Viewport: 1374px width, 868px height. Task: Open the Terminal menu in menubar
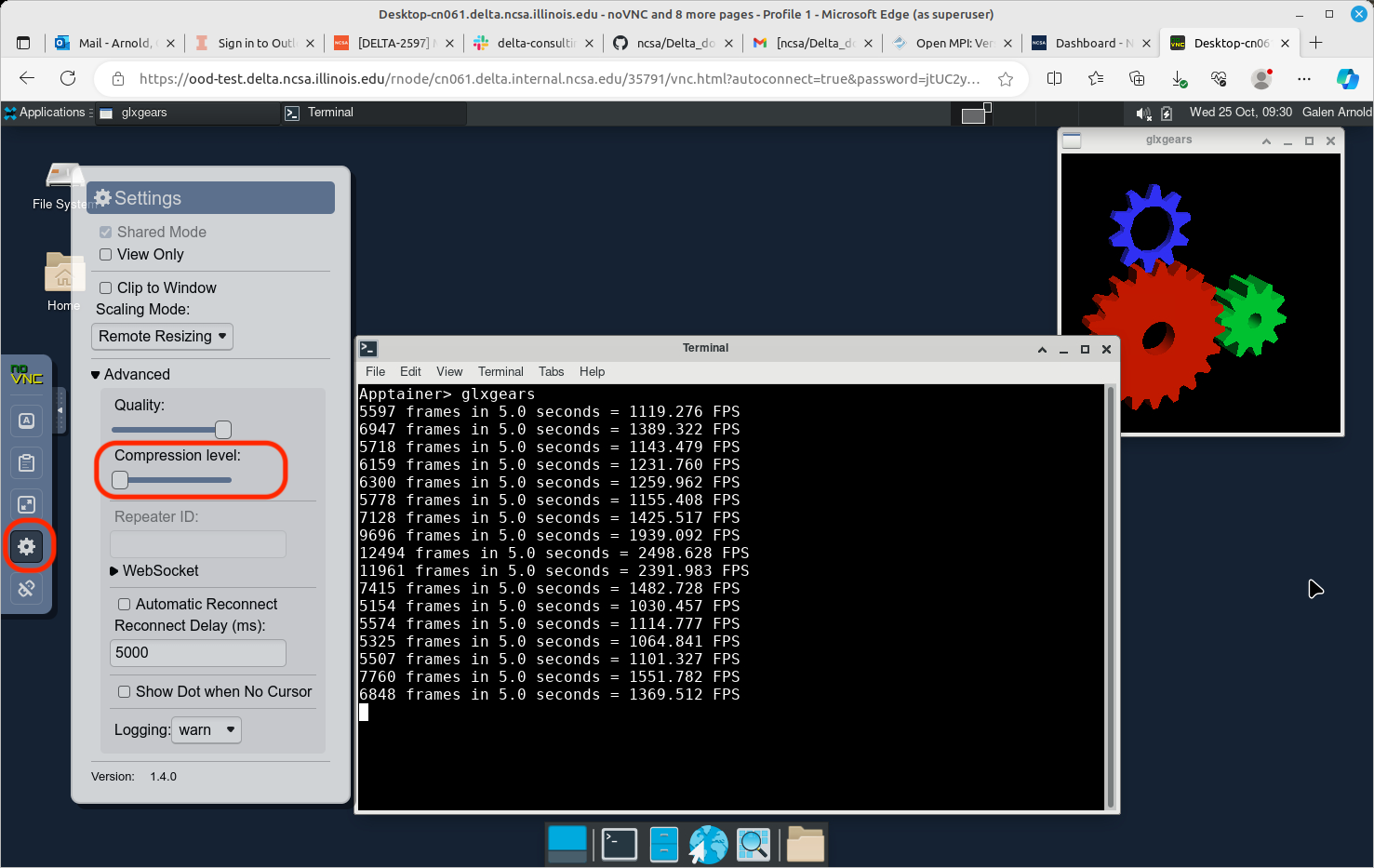[x=500, y=372]
